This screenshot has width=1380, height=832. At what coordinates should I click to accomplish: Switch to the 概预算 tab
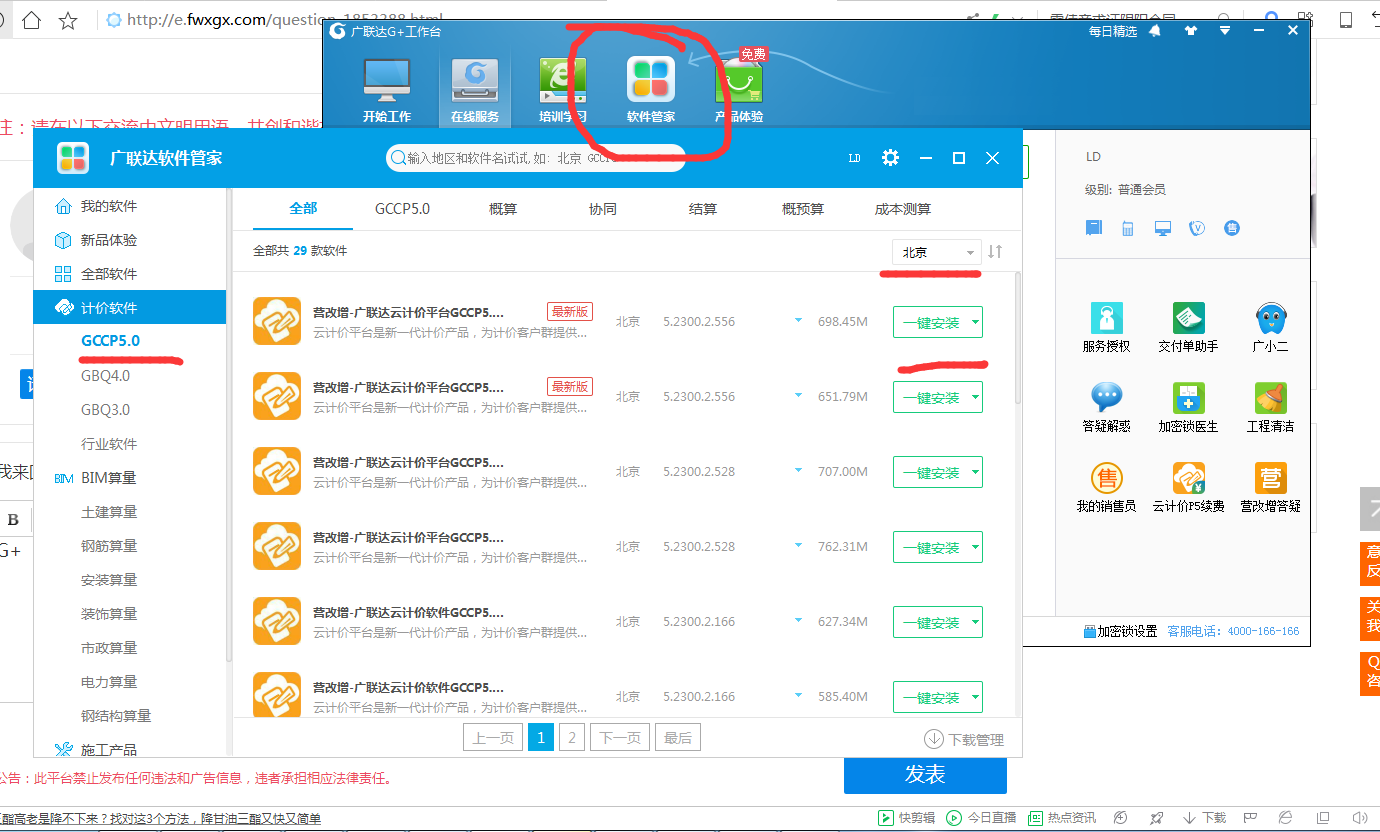803,209
